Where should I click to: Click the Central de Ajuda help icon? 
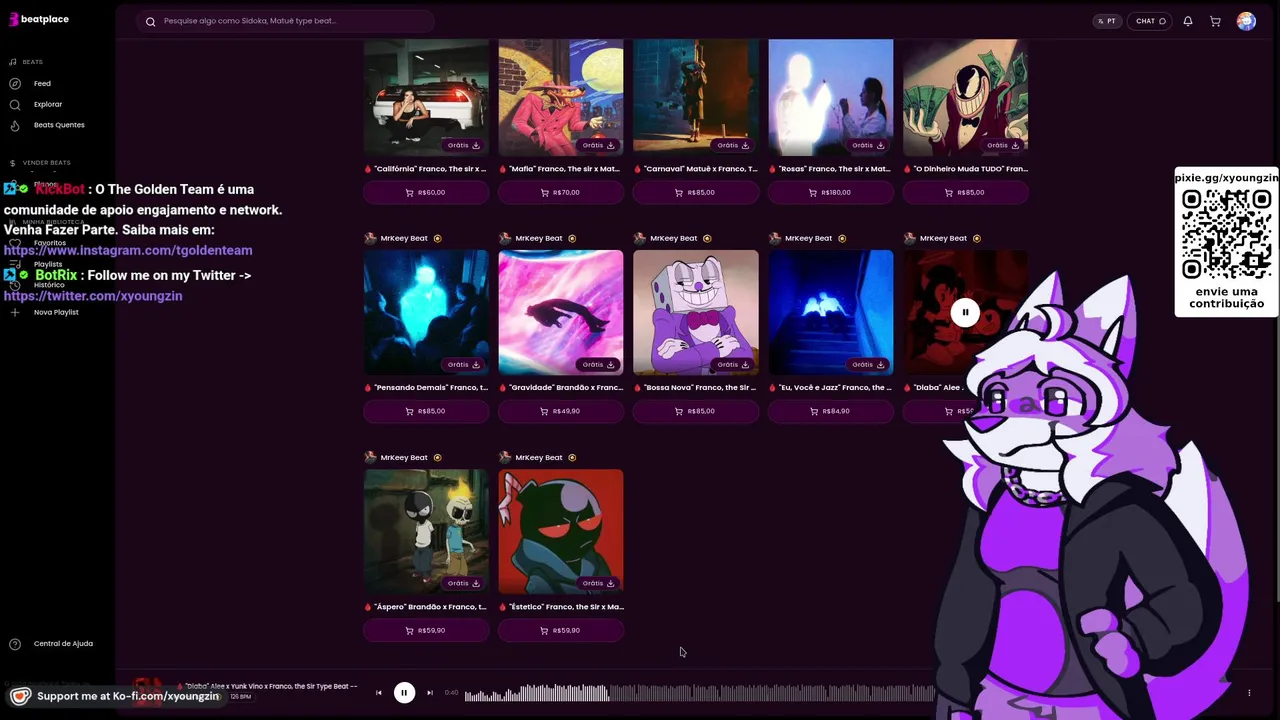[15, 644]
